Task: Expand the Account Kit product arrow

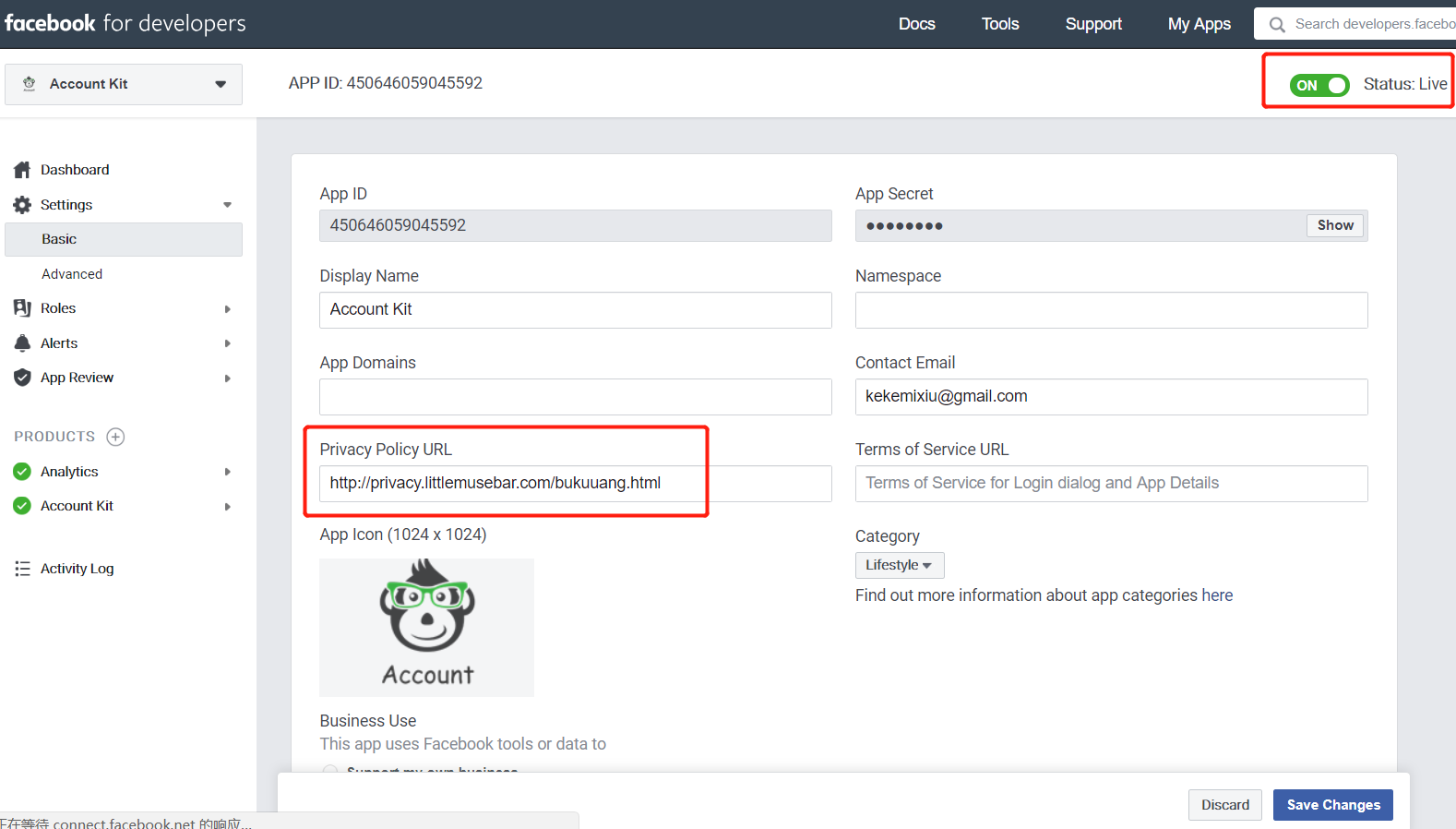Action: point(227,507)
